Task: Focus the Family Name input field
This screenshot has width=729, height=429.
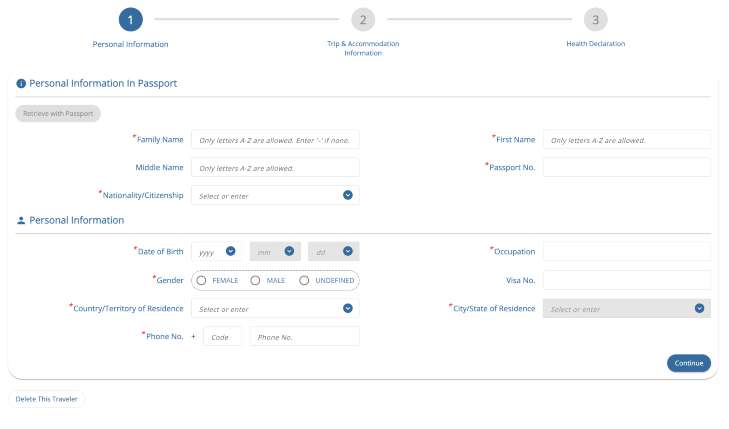Action: click(x=275, y=140)
